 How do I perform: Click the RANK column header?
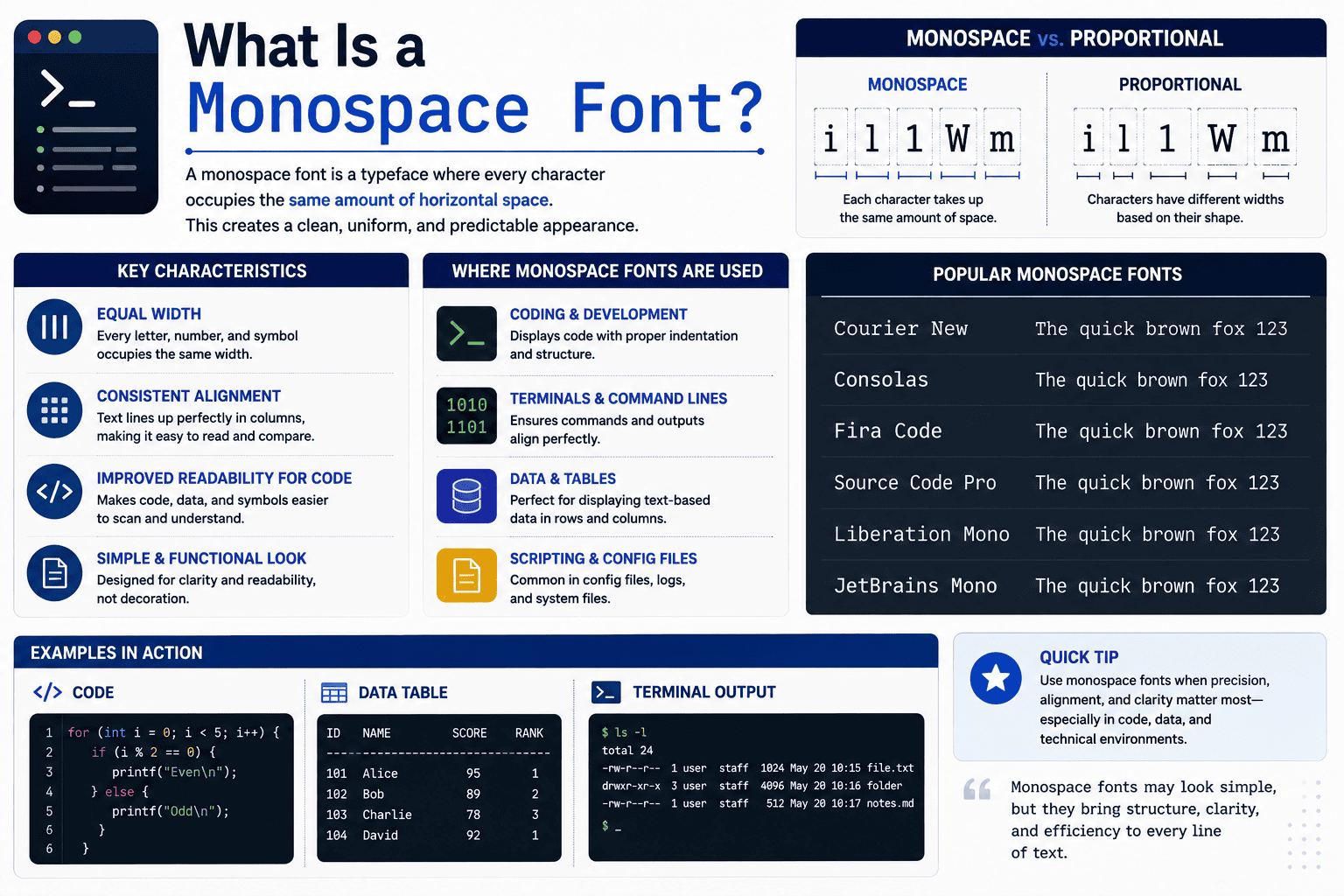coord(529,733)
